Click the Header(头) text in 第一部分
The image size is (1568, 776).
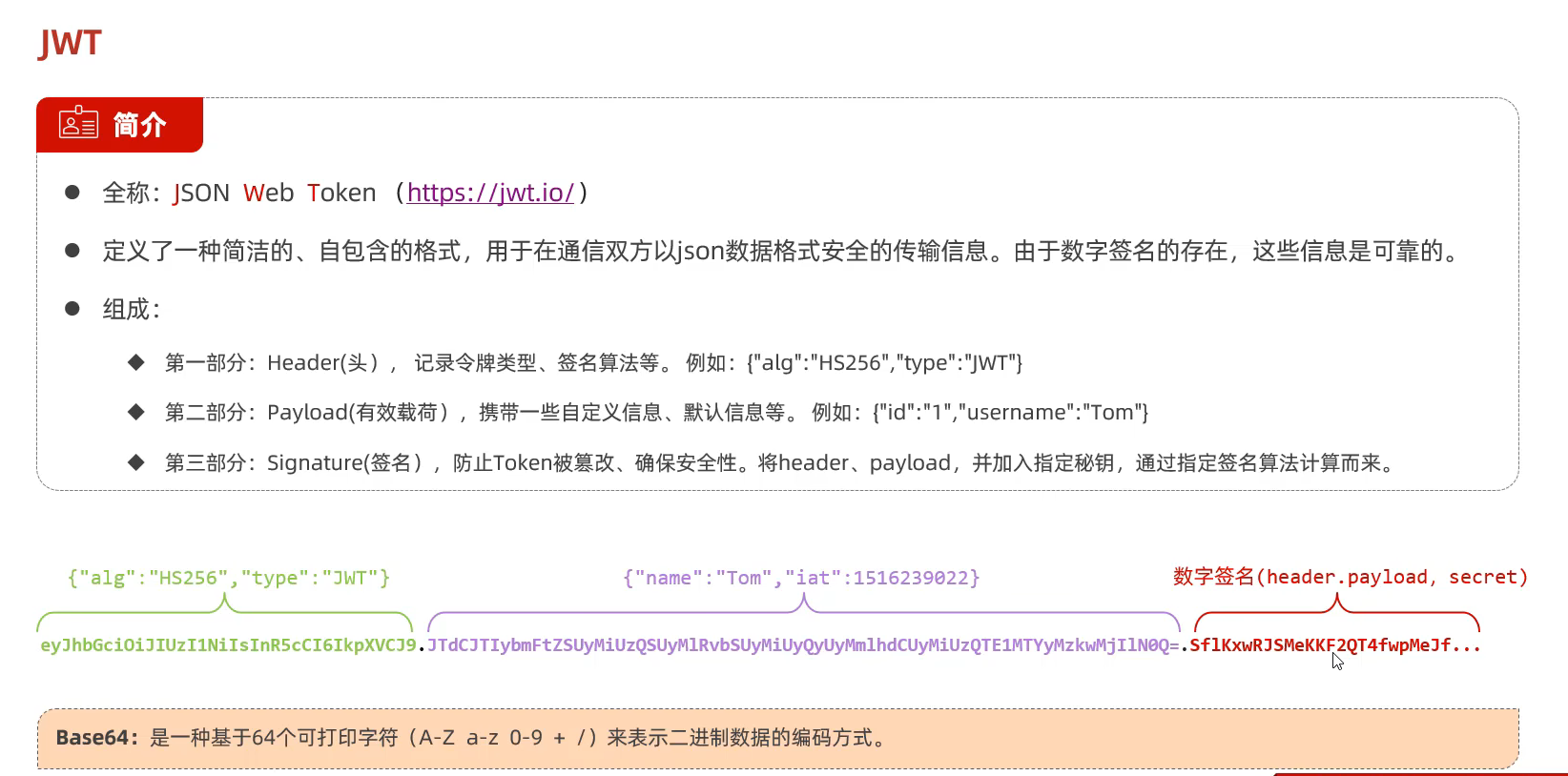[x=322, y=363]
